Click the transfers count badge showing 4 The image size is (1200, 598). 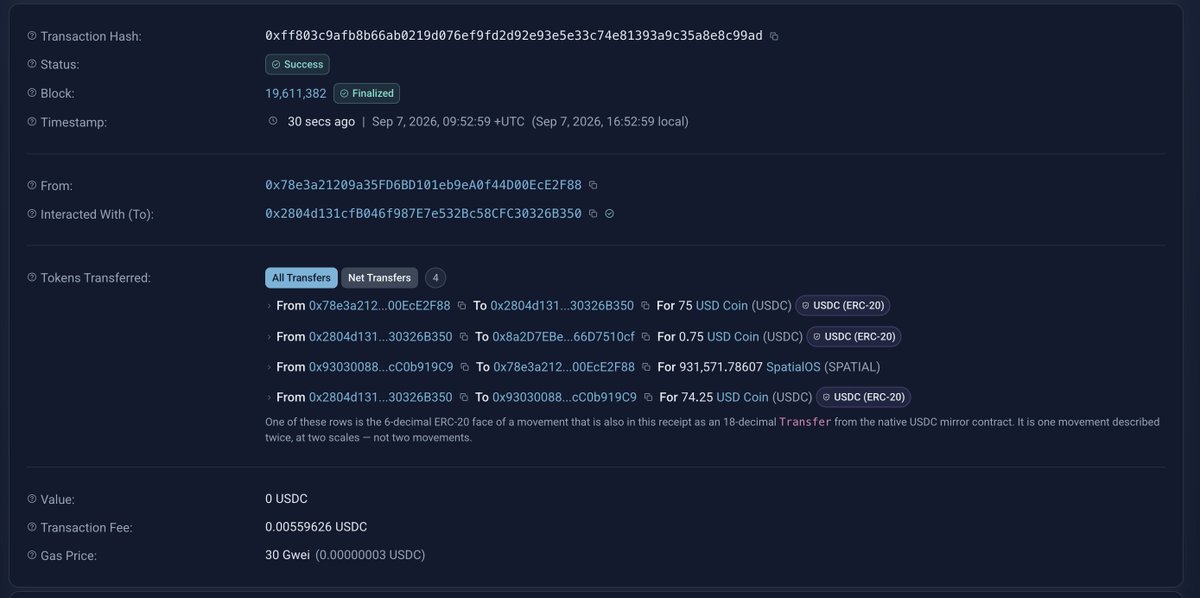(436, 277)
